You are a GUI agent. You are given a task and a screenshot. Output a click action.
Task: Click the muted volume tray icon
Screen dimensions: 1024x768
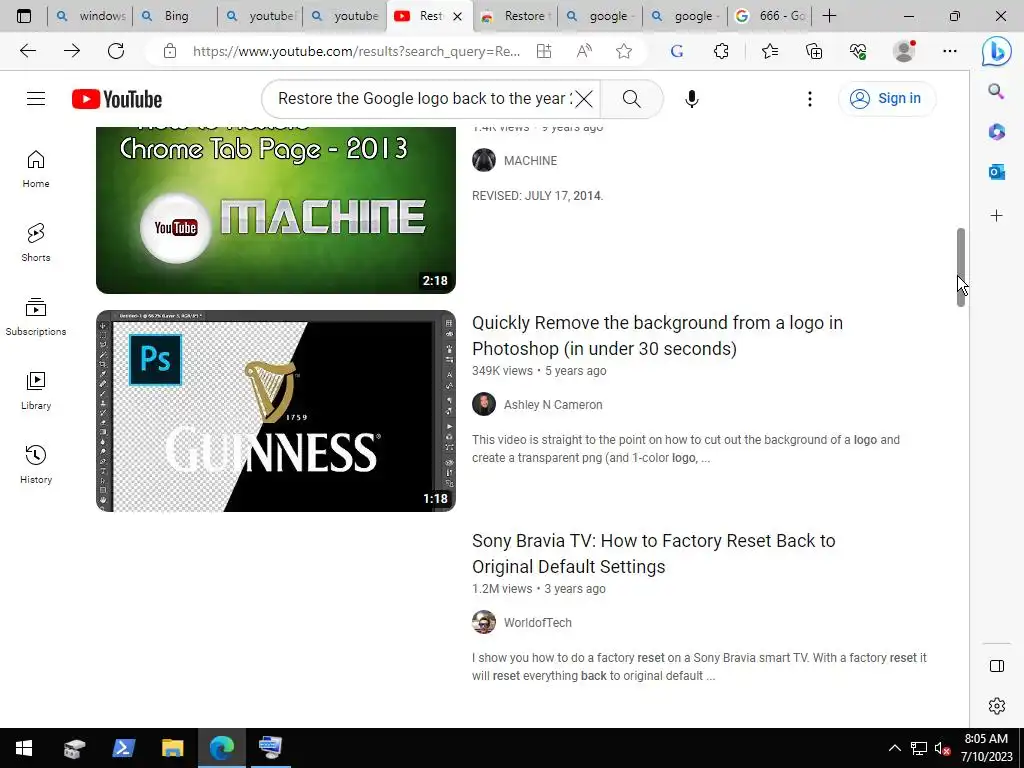[942, 748]
